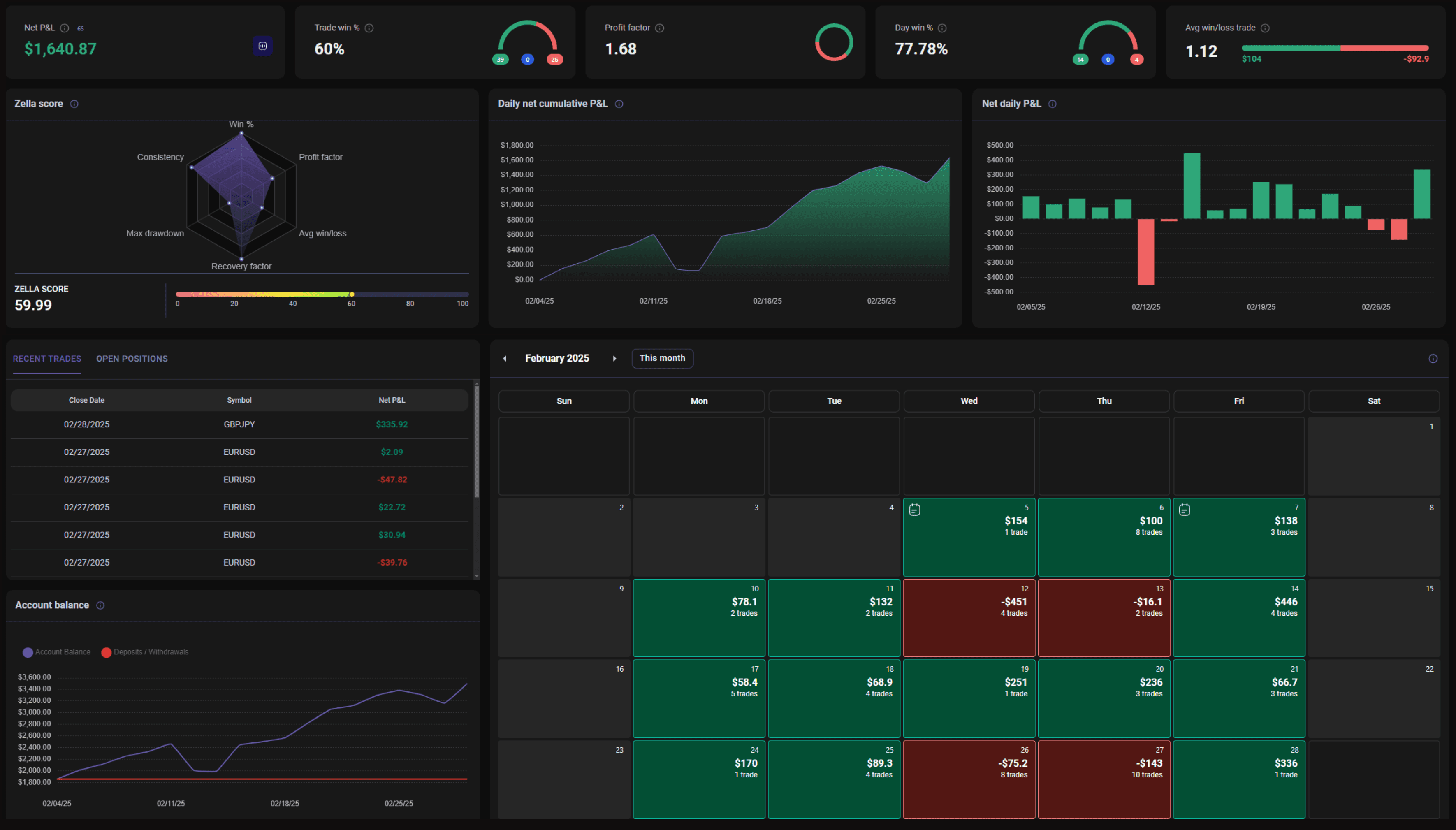Image resolution: width=1456 pixels, height=830 pixels.
Task: Select the EURUSD trade with -$39.76
Action: (239, 563)
